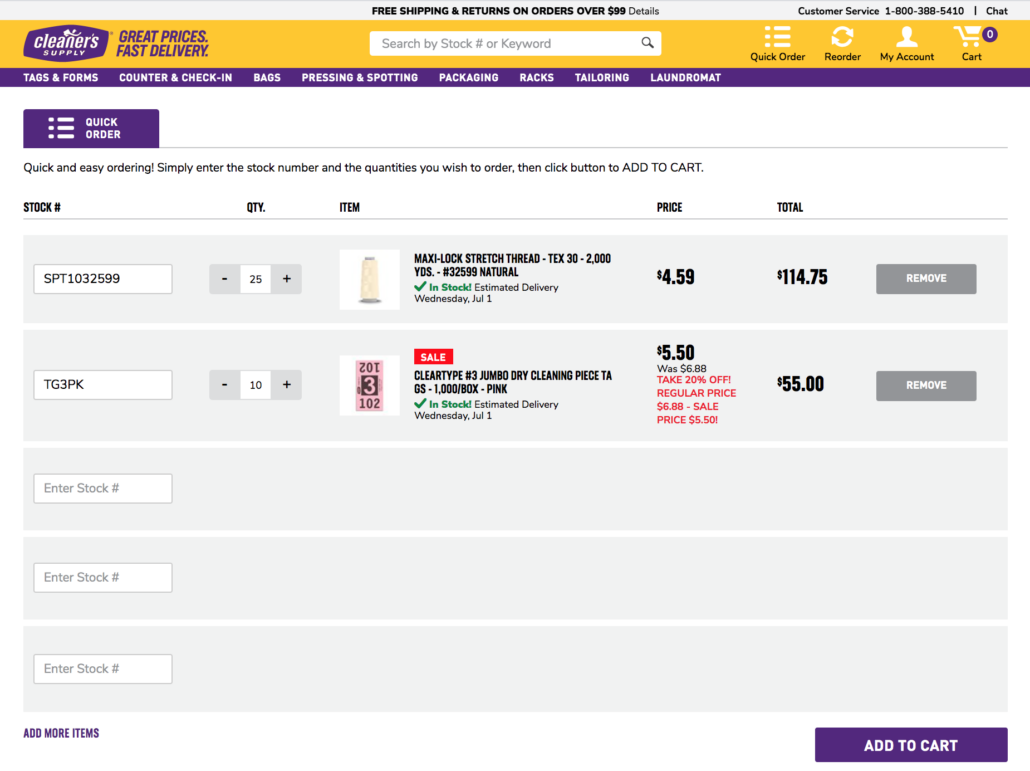
Task: Open the Pressing & Spotting menu
Action: 359,77
